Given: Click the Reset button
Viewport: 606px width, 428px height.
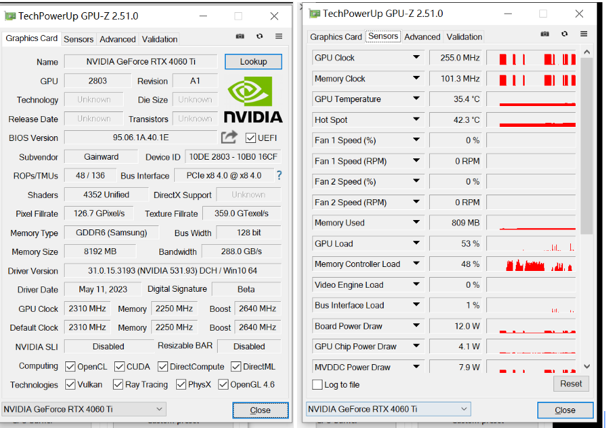Looking at the screenshot, I should [x=571, y=384].
